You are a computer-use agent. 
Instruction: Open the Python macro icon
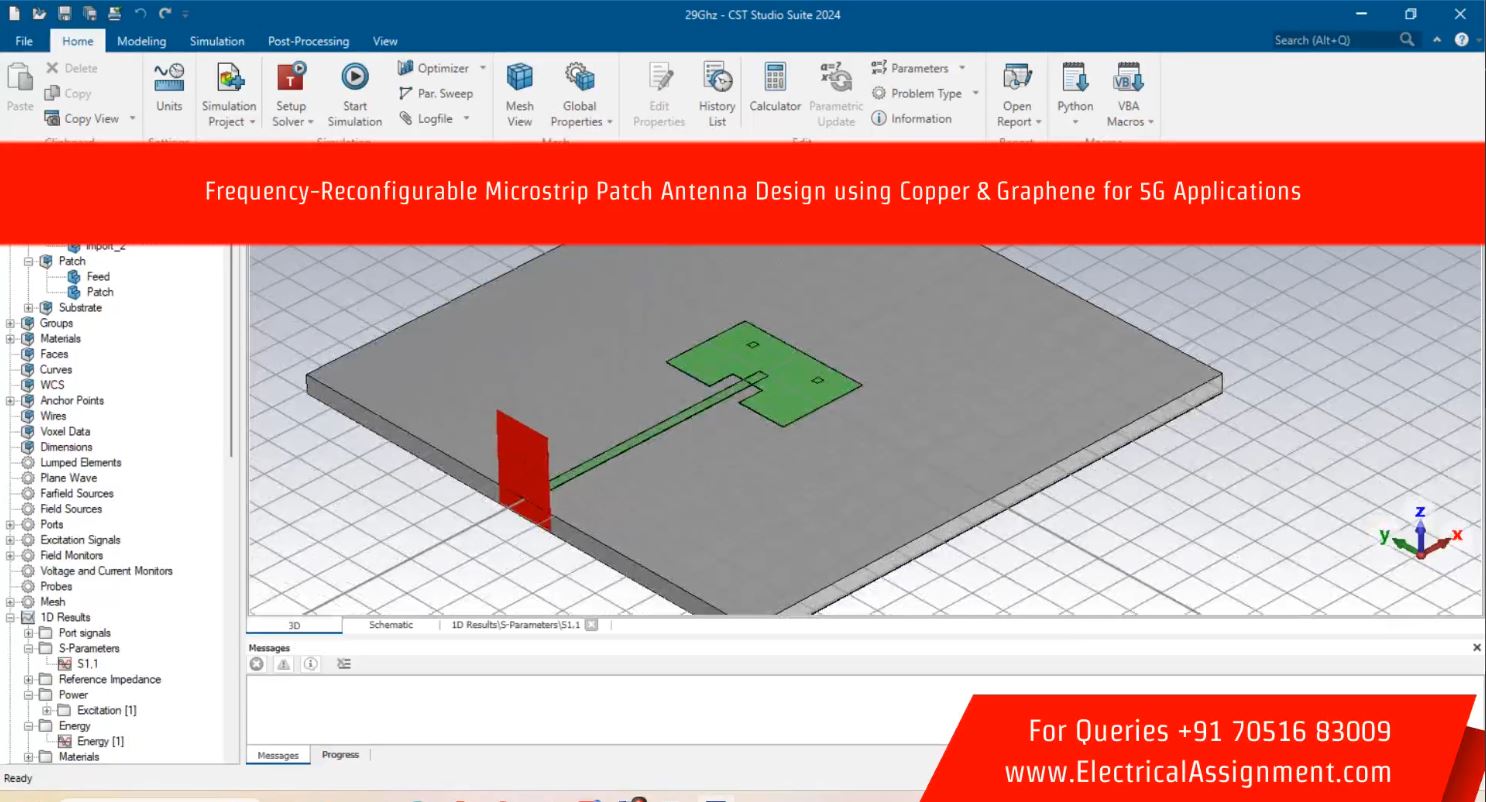1075,78
